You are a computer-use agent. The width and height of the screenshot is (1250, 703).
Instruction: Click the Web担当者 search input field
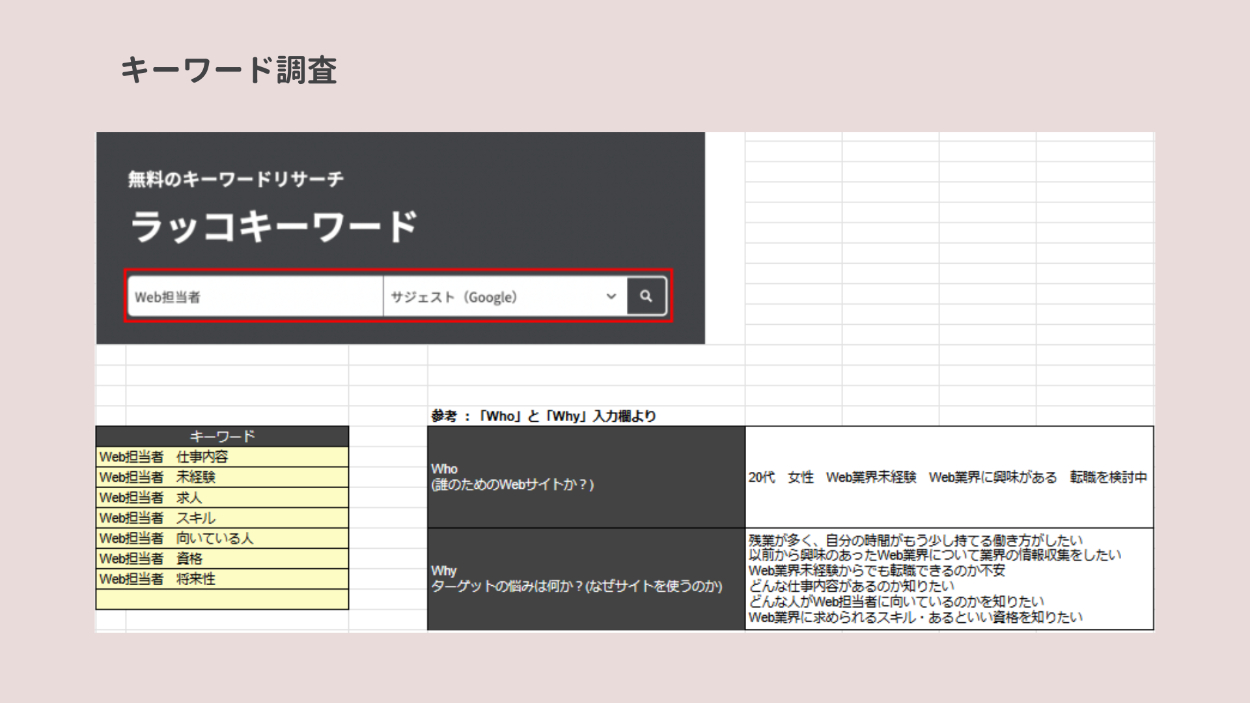point(255,297)
